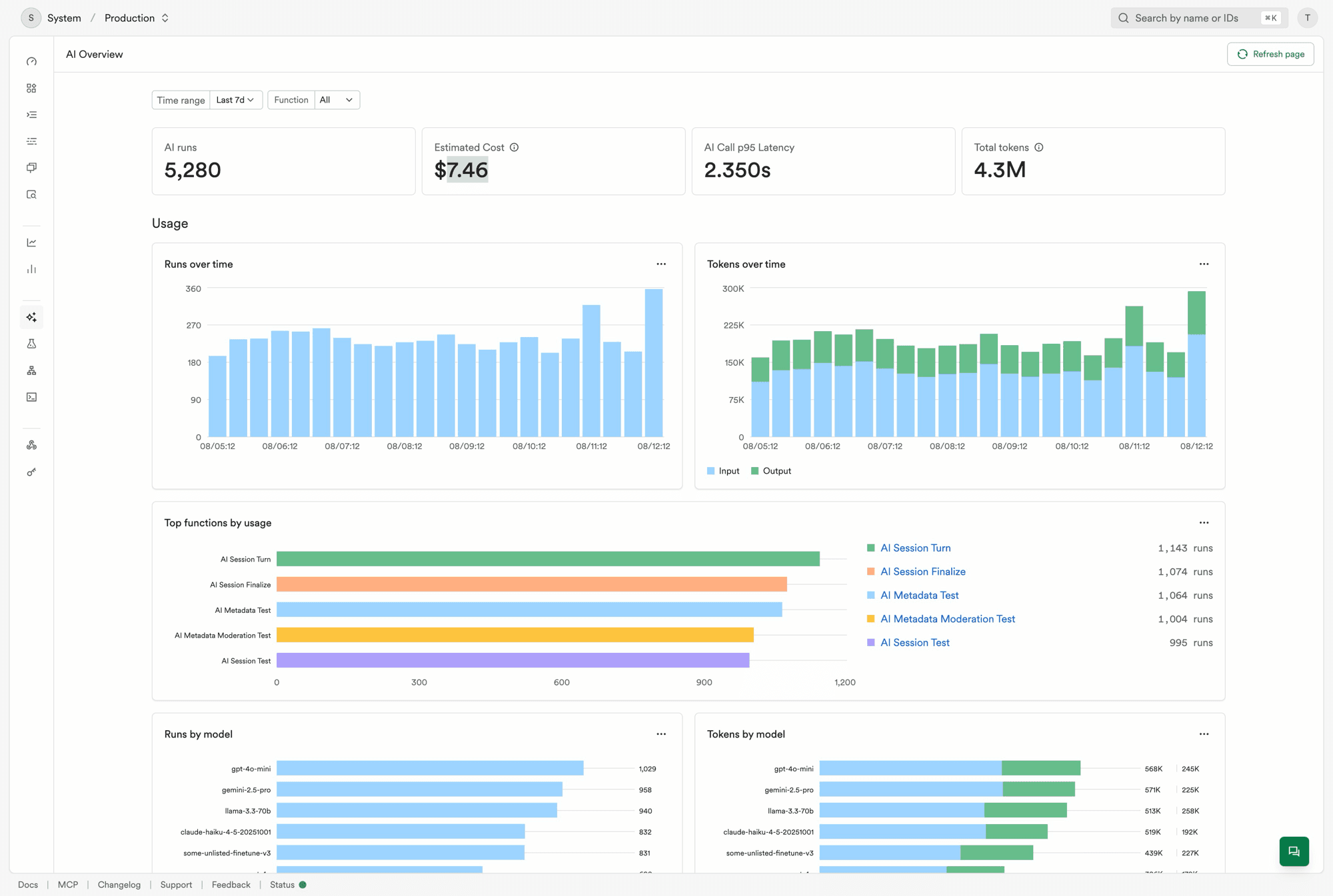
Task: Click the 2.350s latency value
Action: click(x=737, y=170)
